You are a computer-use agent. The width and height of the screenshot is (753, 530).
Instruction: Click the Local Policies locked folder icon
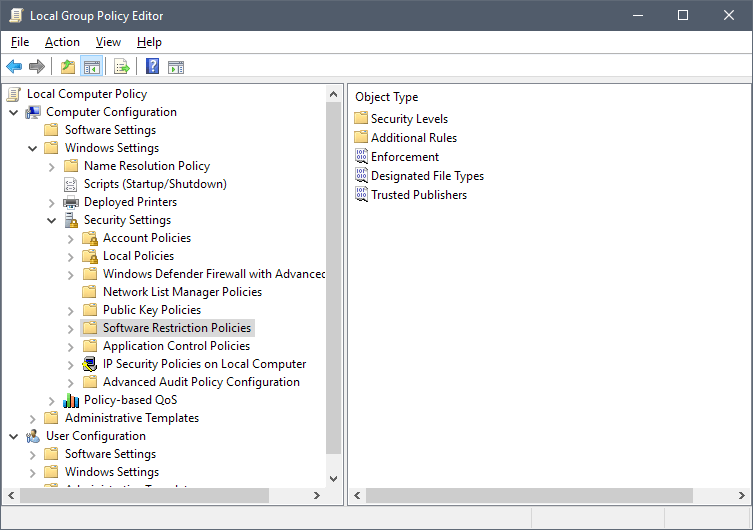click(x=90, y=256)
